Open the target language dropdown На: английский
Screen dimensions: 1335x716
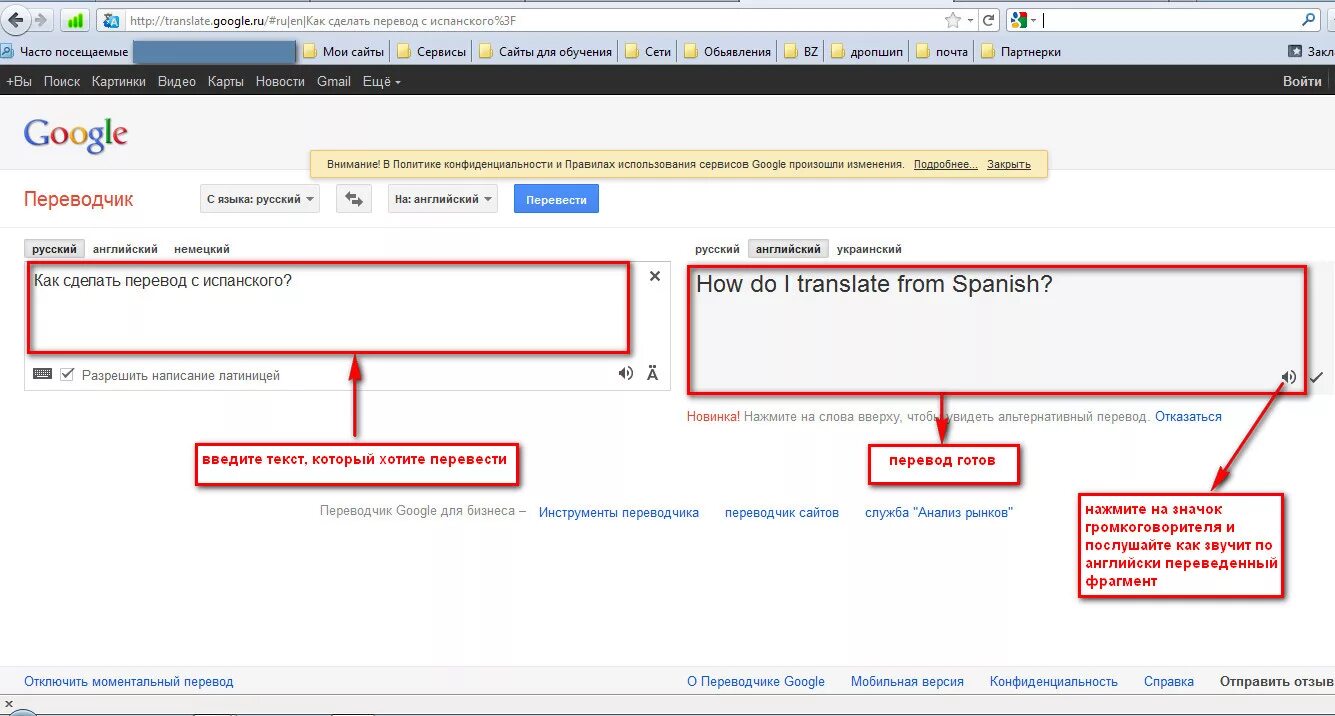(x=443, y=199)
